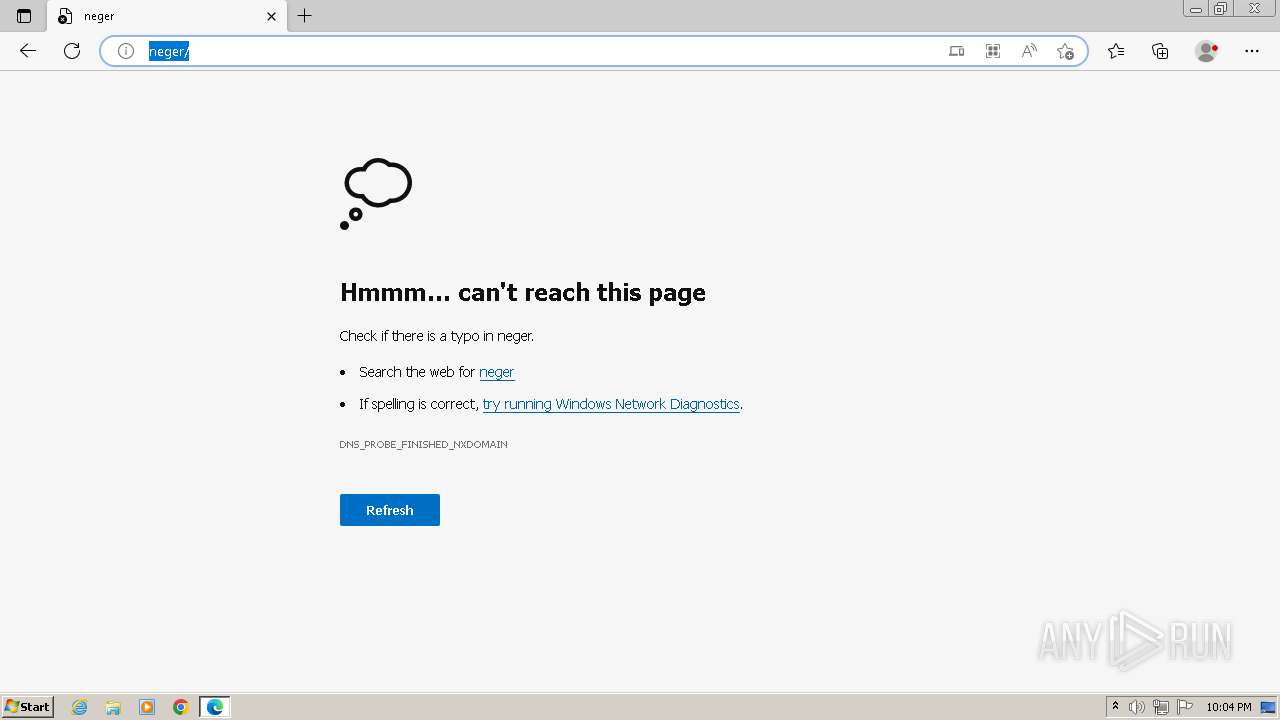The height and width of the screenshot is (720, 1280).
Task: Click the "Hmmm… can't reach this page" heading
Action: click(x=523, y=292)
